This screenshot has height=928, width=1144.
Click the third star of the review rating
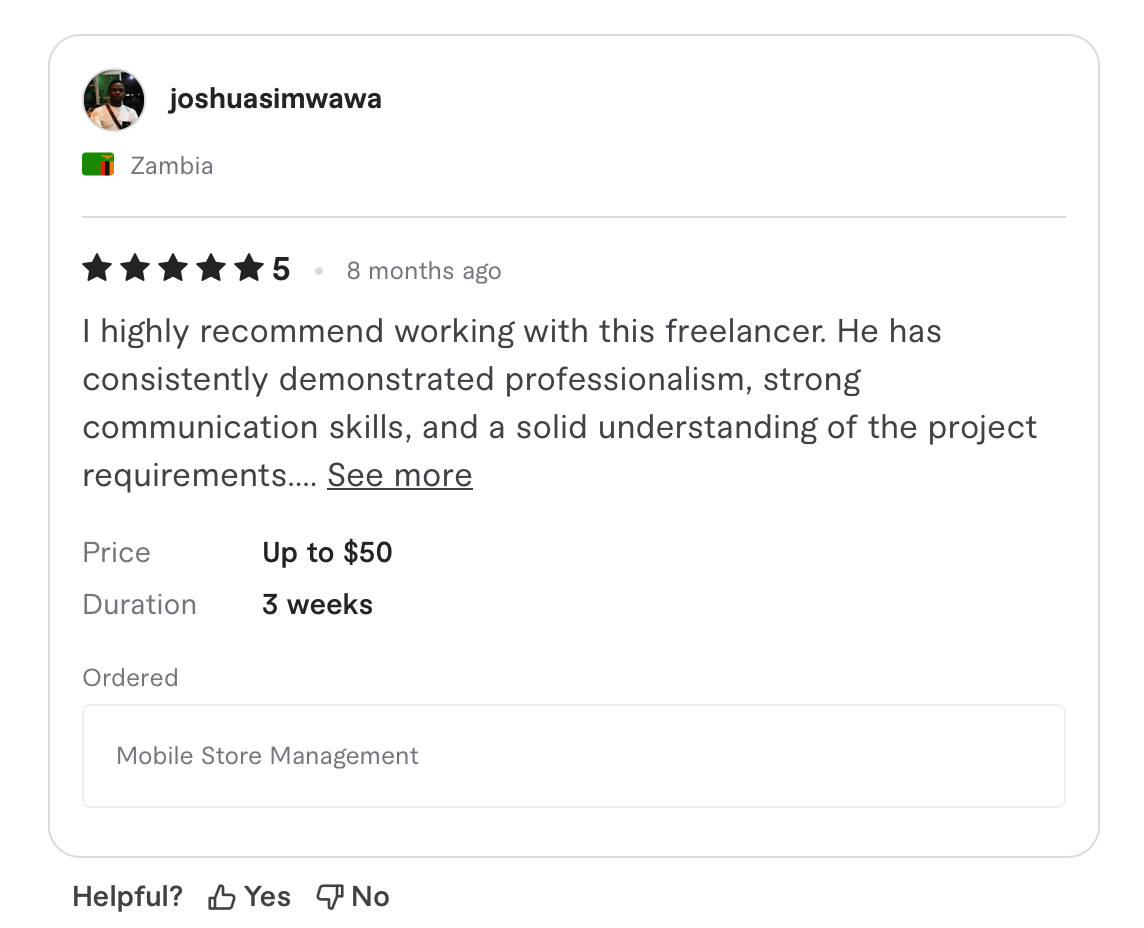pyautogui.click(x=173, y=268)
